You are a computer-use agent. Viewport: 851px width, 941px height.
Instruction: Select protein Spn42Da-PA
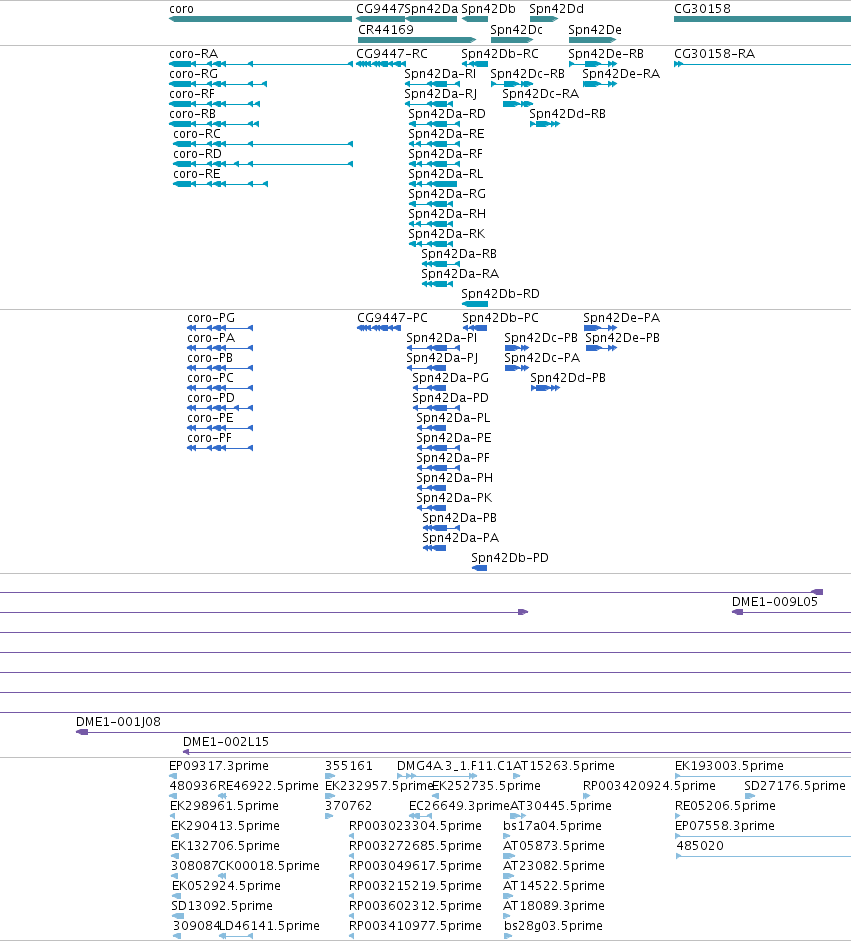435,548
